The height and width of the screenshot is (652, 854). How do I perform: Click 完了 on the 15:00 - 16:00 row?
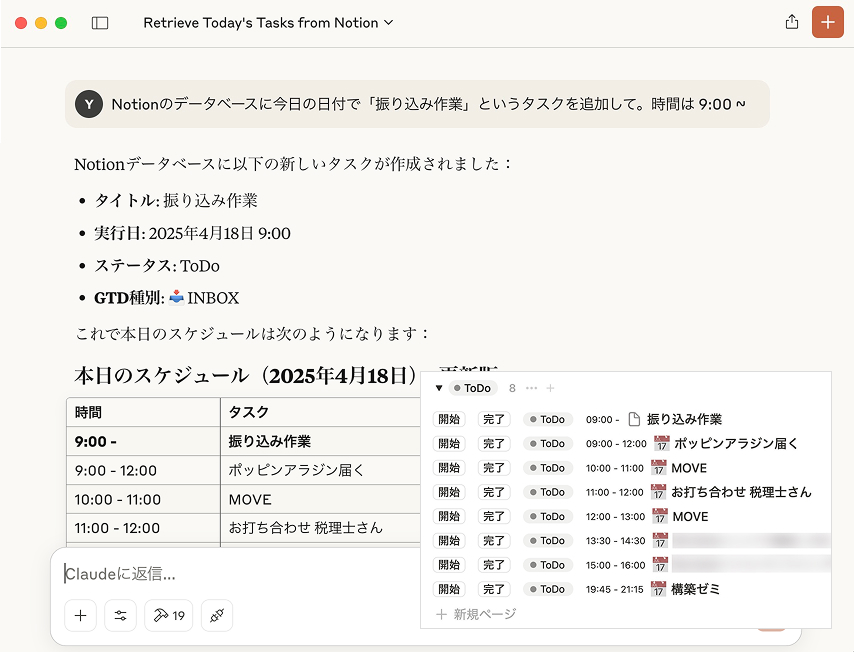[494, 565]
